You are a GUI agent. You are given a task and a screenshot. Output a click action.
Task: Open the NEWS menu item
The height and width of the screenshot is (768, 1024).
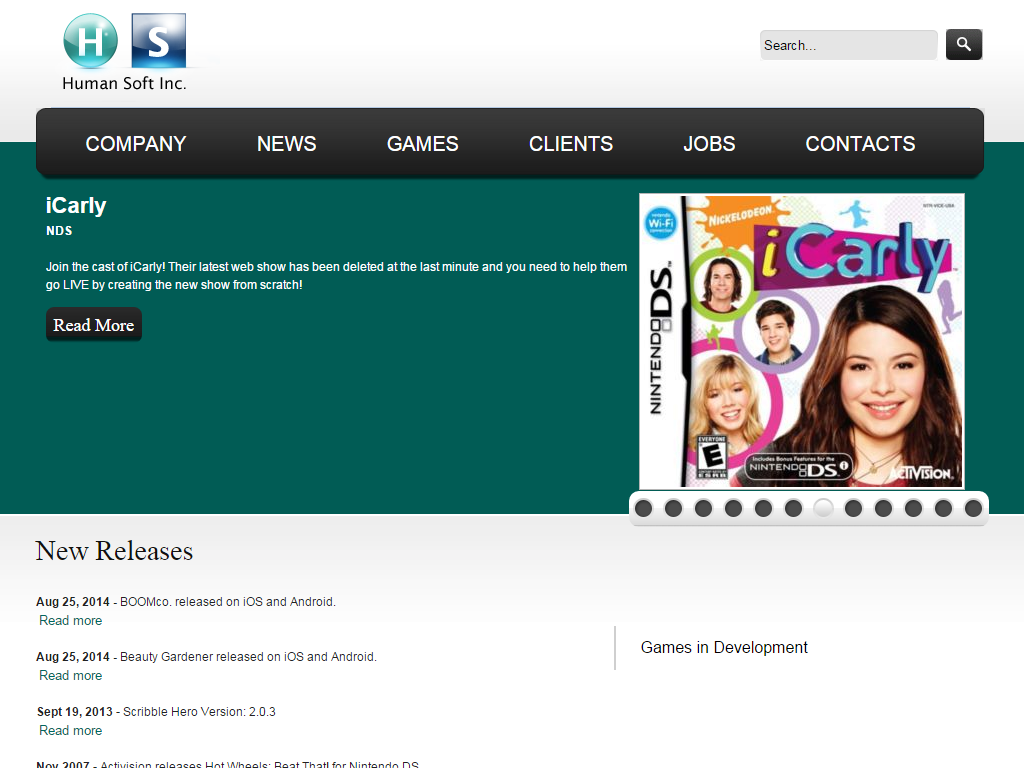pos(287,144)
